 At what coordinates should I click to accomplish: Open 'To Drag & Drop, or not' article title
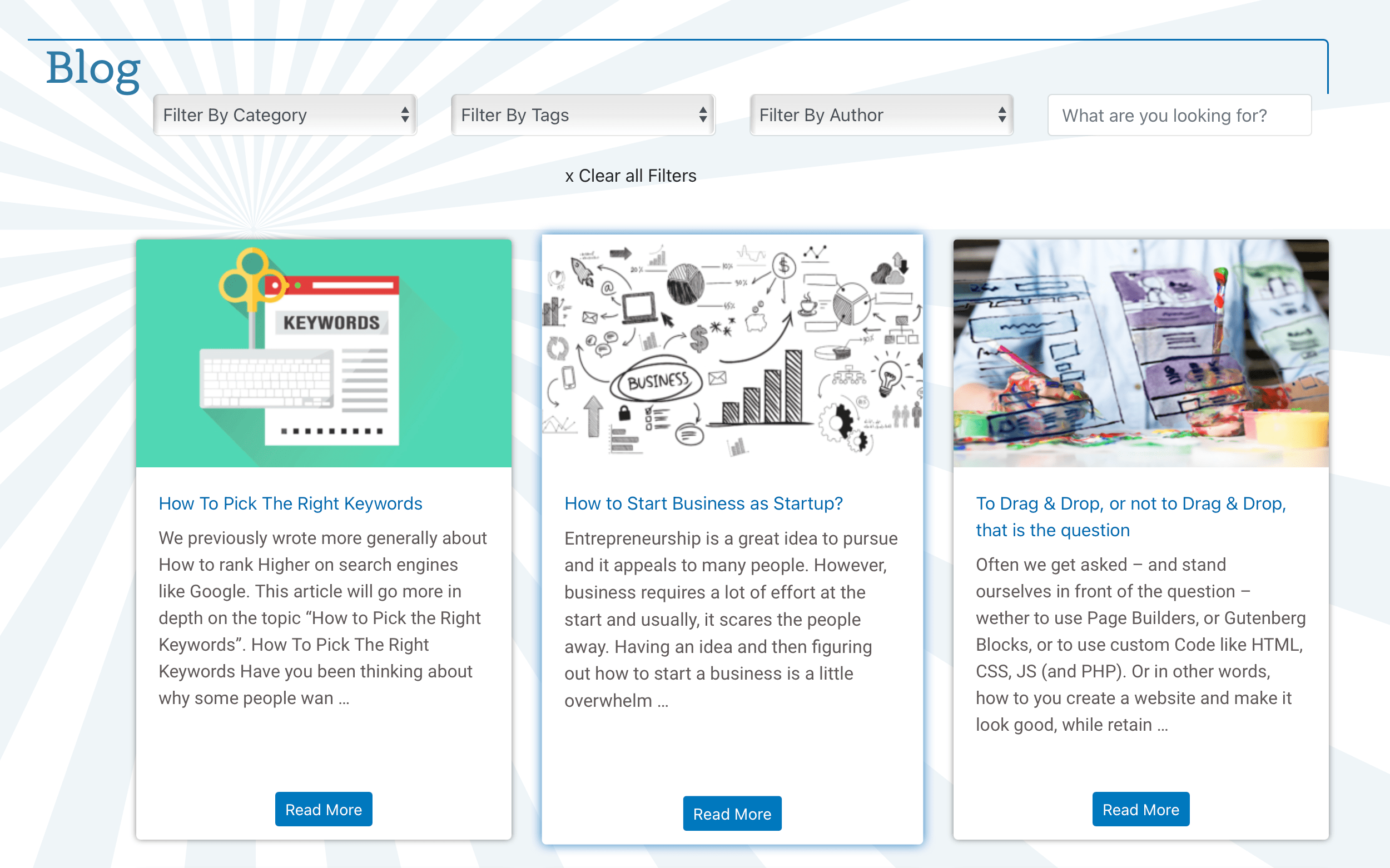tap(1131, 517)
